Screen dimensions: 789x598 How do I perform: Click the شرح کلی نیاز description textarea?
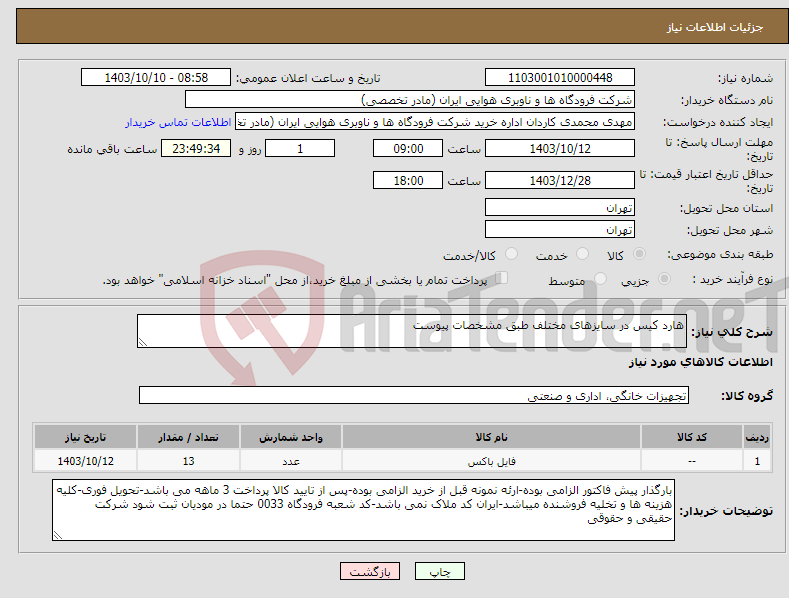click(412, 331)
